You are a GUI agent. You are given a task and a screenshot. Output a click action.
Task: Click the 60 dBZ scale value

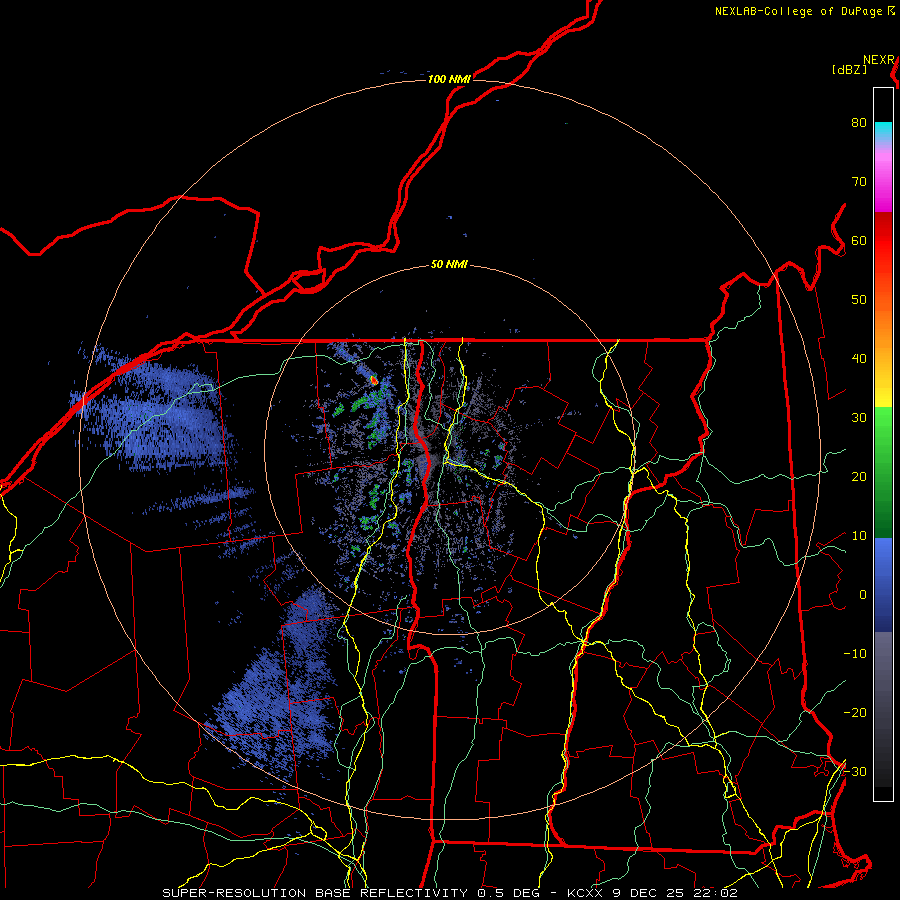(859, 240)
